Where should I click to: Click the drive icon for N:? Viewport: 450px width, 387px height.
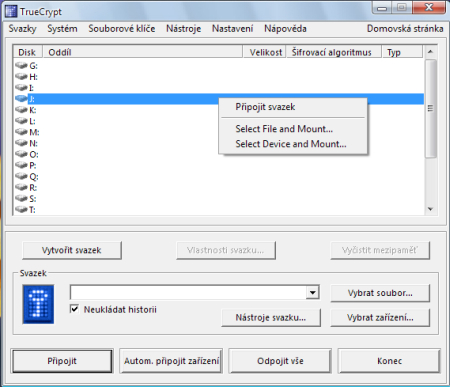pyautogui.click(x=21, y=143)
